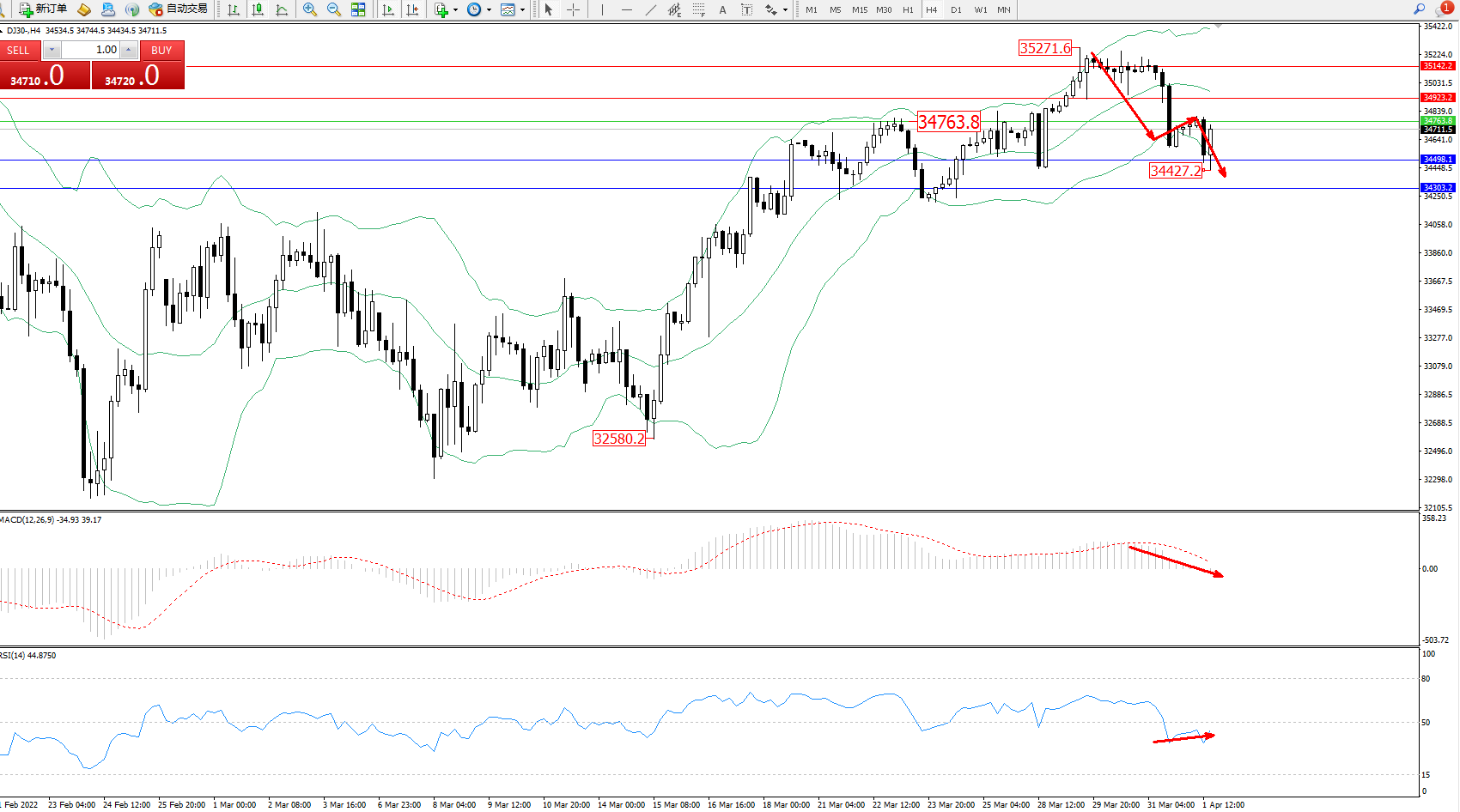
Task: Switch chart to line chart mode
Action: [x=282, y=9]
